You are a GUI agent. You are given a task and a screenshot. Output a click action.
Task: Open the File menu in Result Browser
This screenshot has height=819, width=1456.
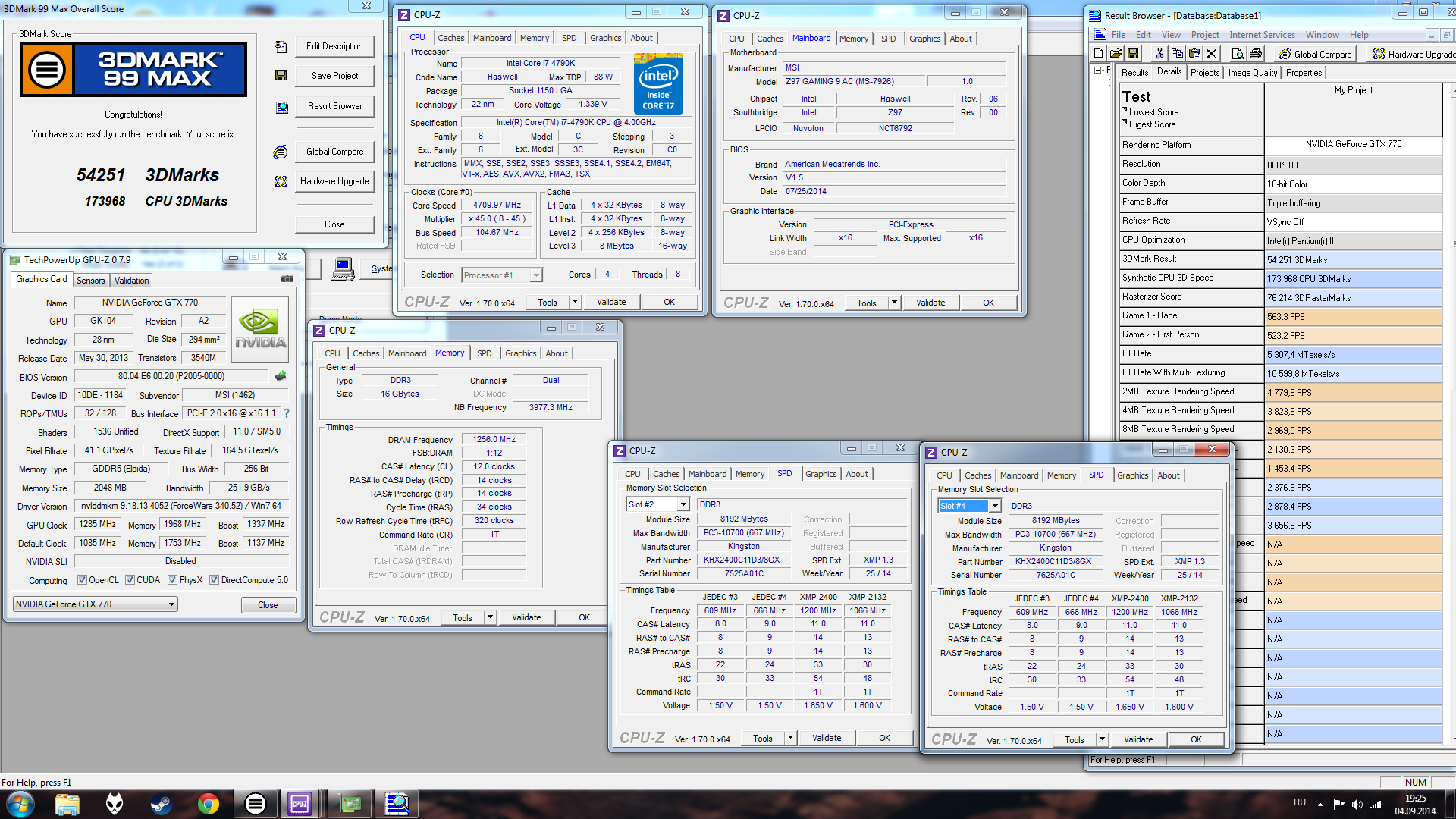(x=1119, y=35)
